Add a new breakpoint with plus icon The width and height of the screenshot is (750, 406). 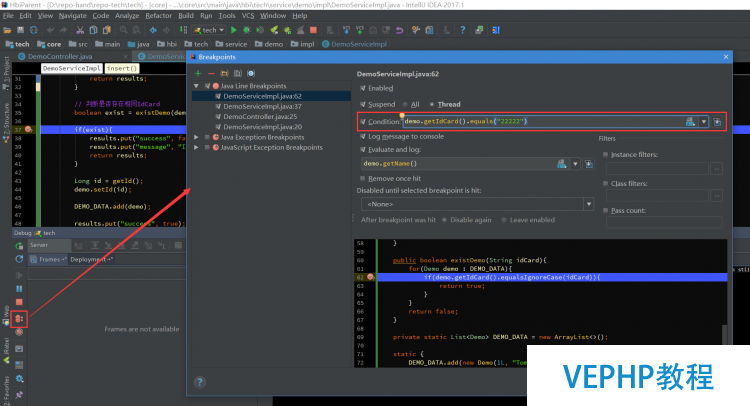pyautogui.click(x=198, y=73)
